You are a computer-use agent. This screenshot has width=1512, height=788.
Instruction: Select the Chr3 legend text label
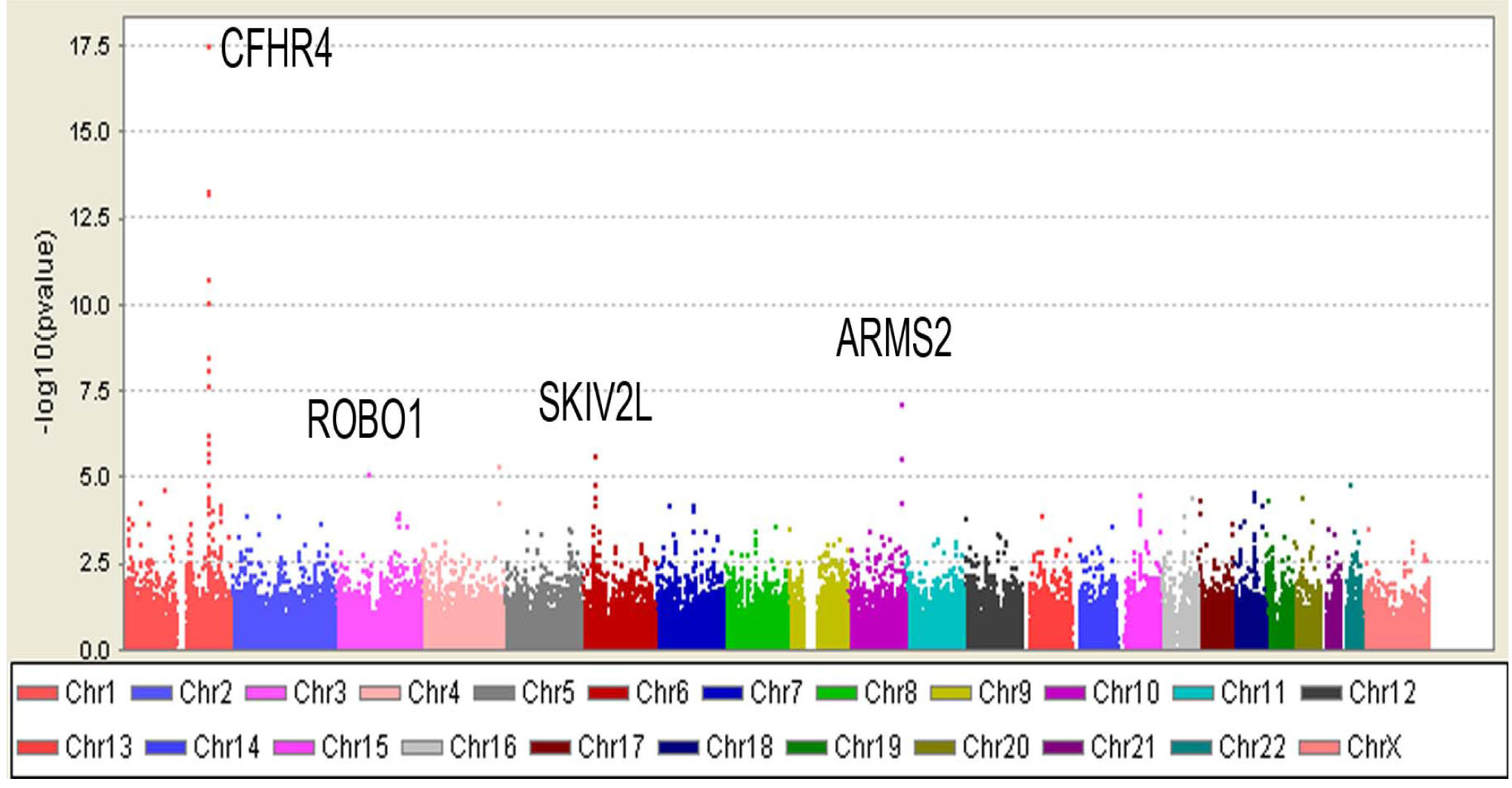point(319,693)
